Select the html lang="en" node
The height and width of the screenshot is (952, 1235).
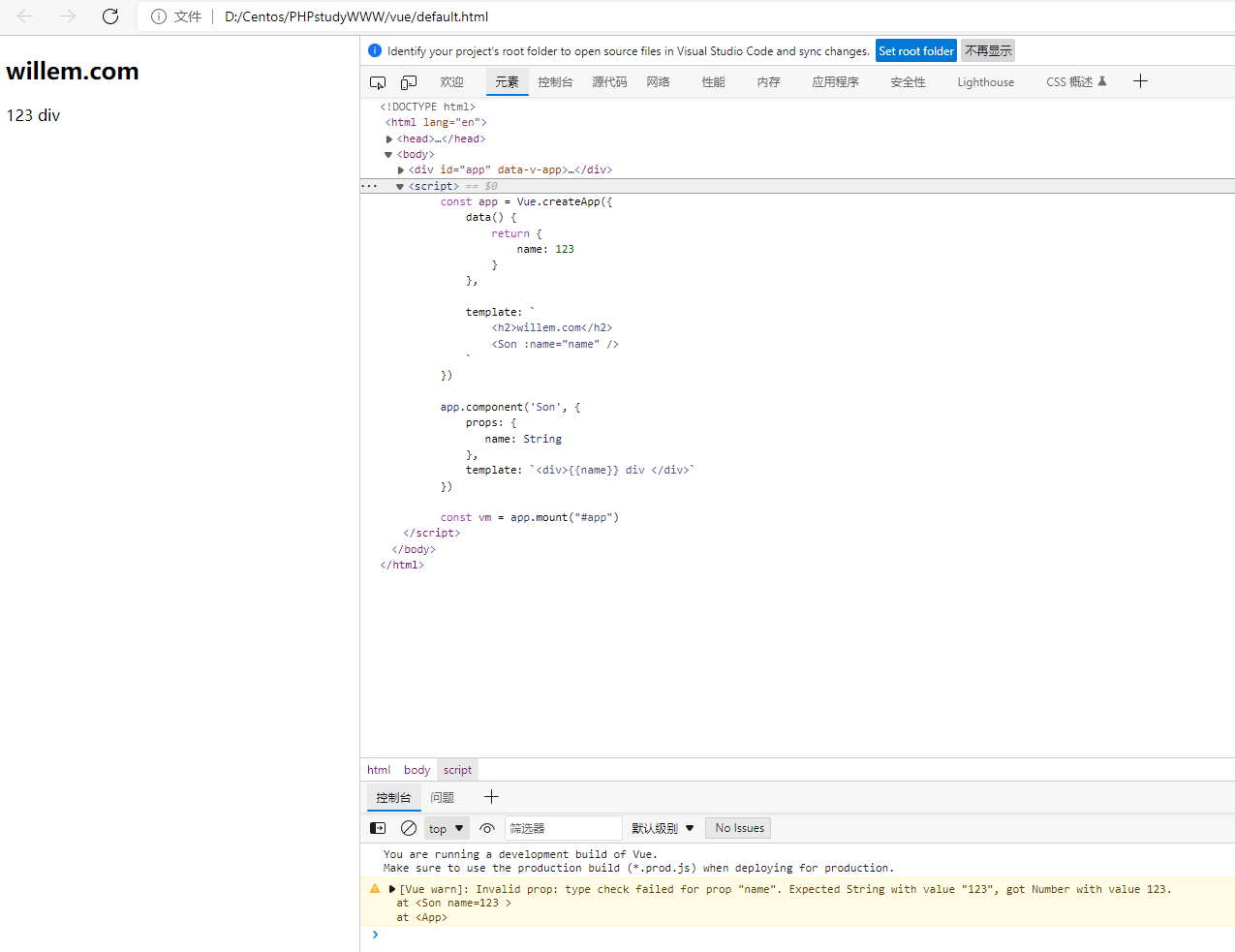coord(436,123)
